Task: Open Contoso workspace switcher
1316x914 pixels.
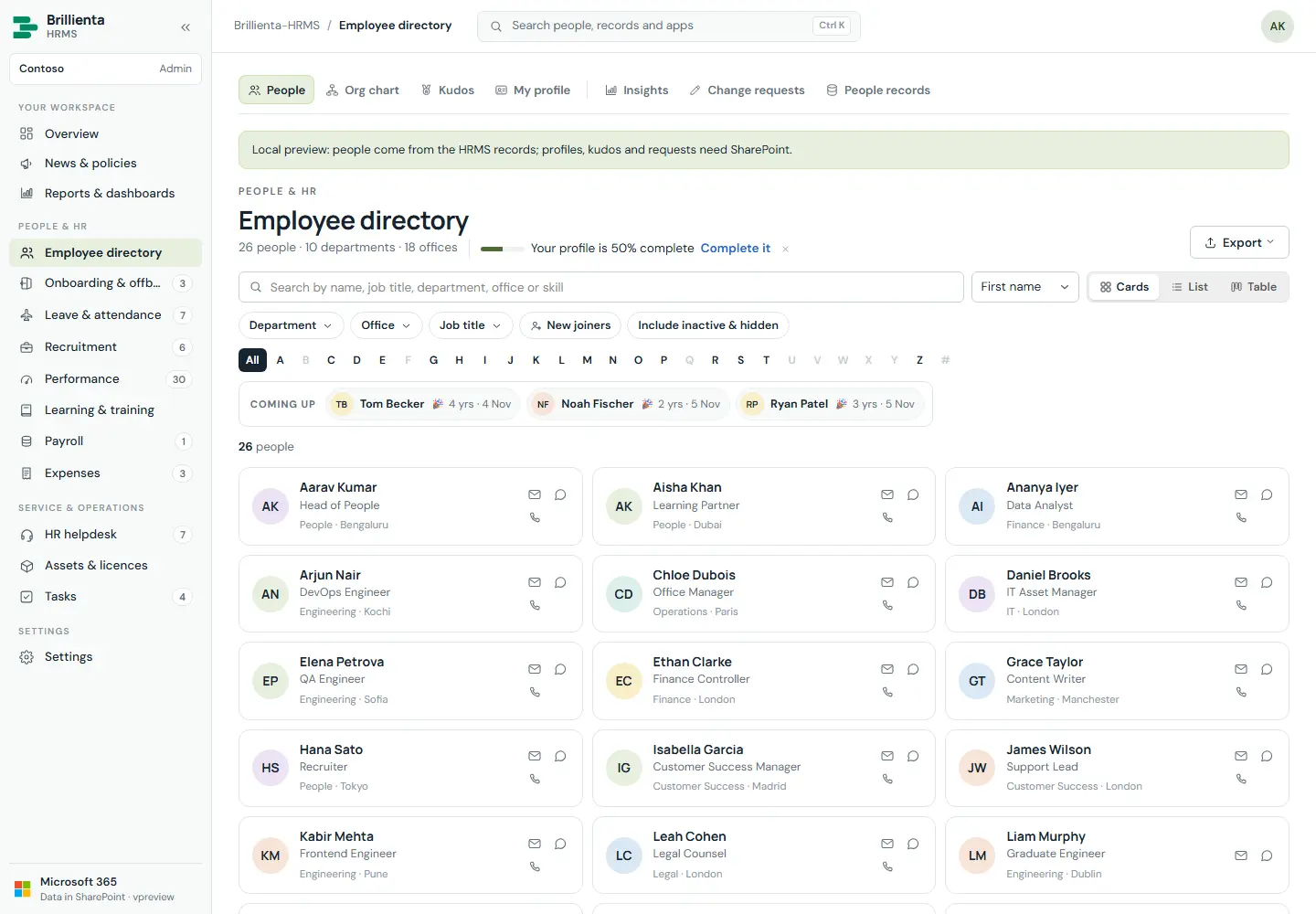Action: tap(105, 69)
